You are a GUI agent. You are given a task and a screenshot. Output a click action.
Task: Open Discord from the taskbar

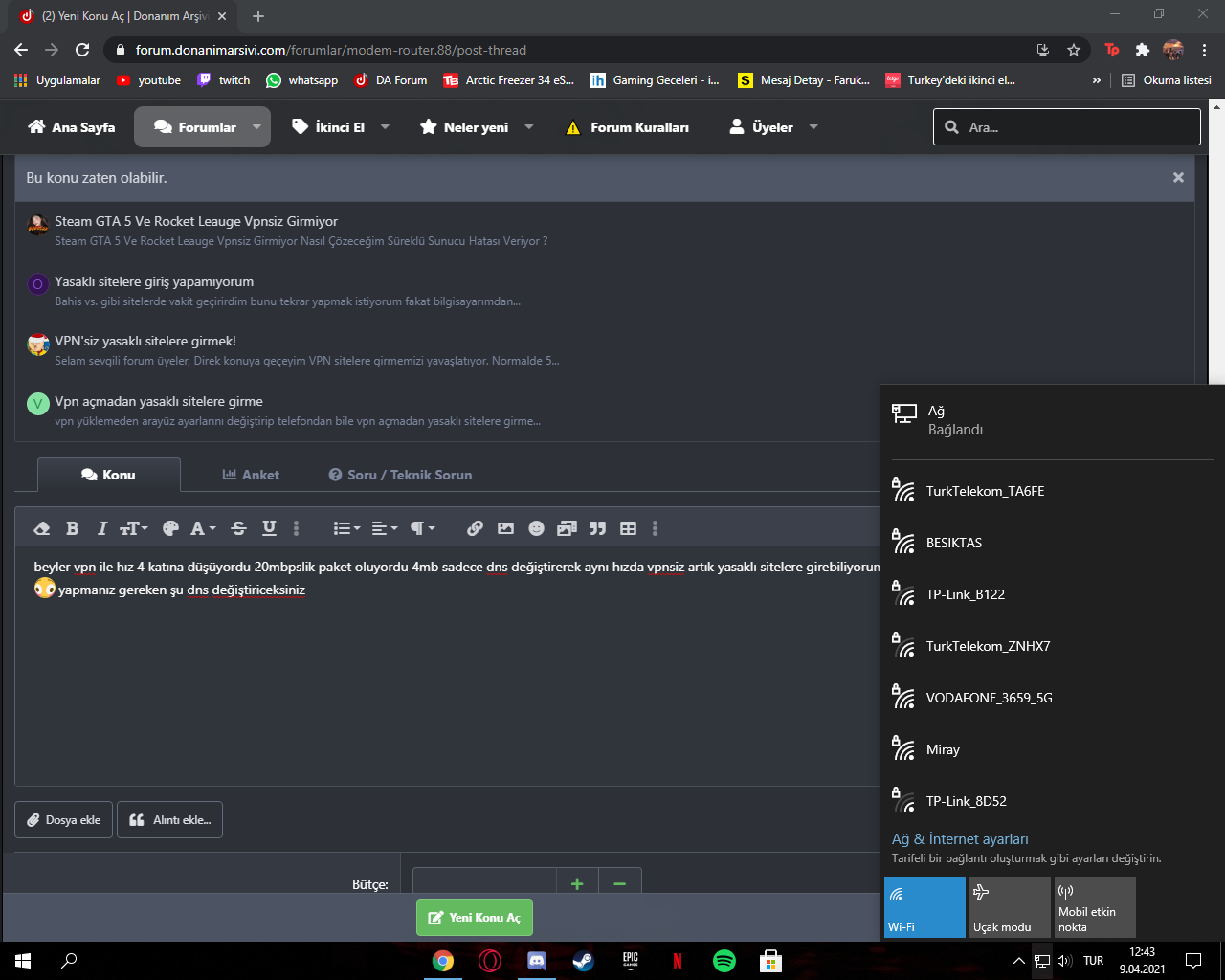(537, 961)
